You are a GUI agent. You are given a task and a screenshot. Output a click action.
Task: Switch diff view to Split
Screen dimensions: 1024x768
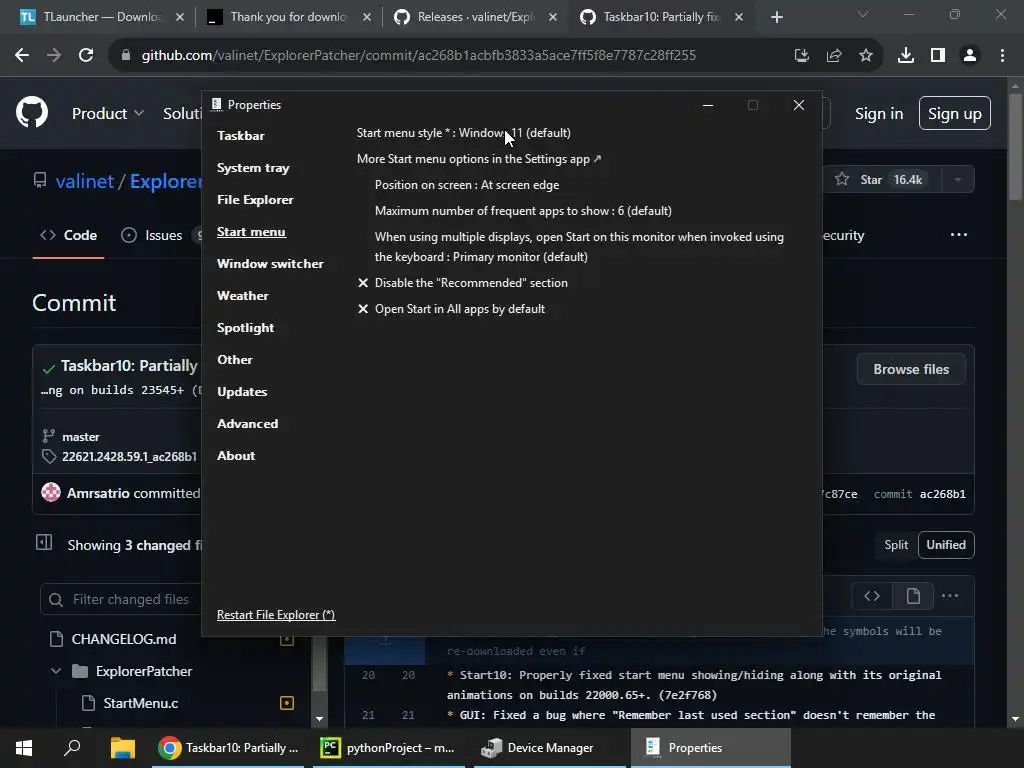[x=896, y=545]
